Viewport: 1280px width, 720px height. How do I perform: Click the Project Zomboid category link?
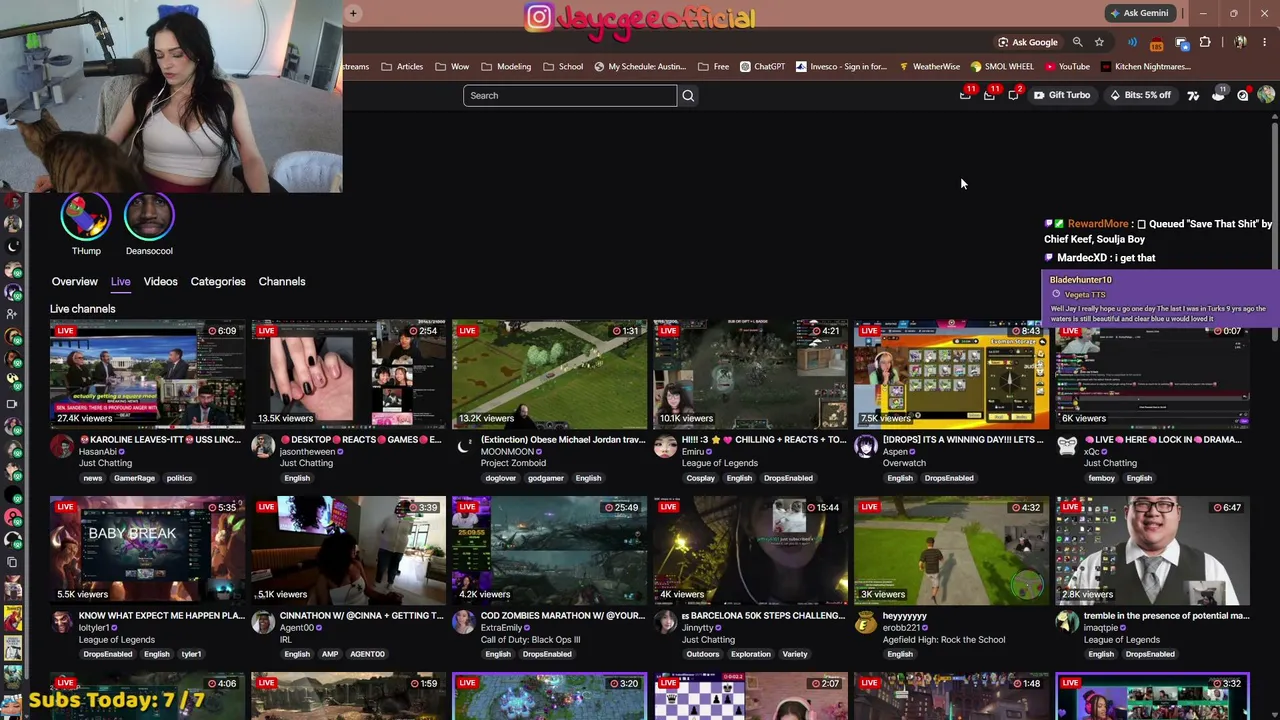pos(513,464)
